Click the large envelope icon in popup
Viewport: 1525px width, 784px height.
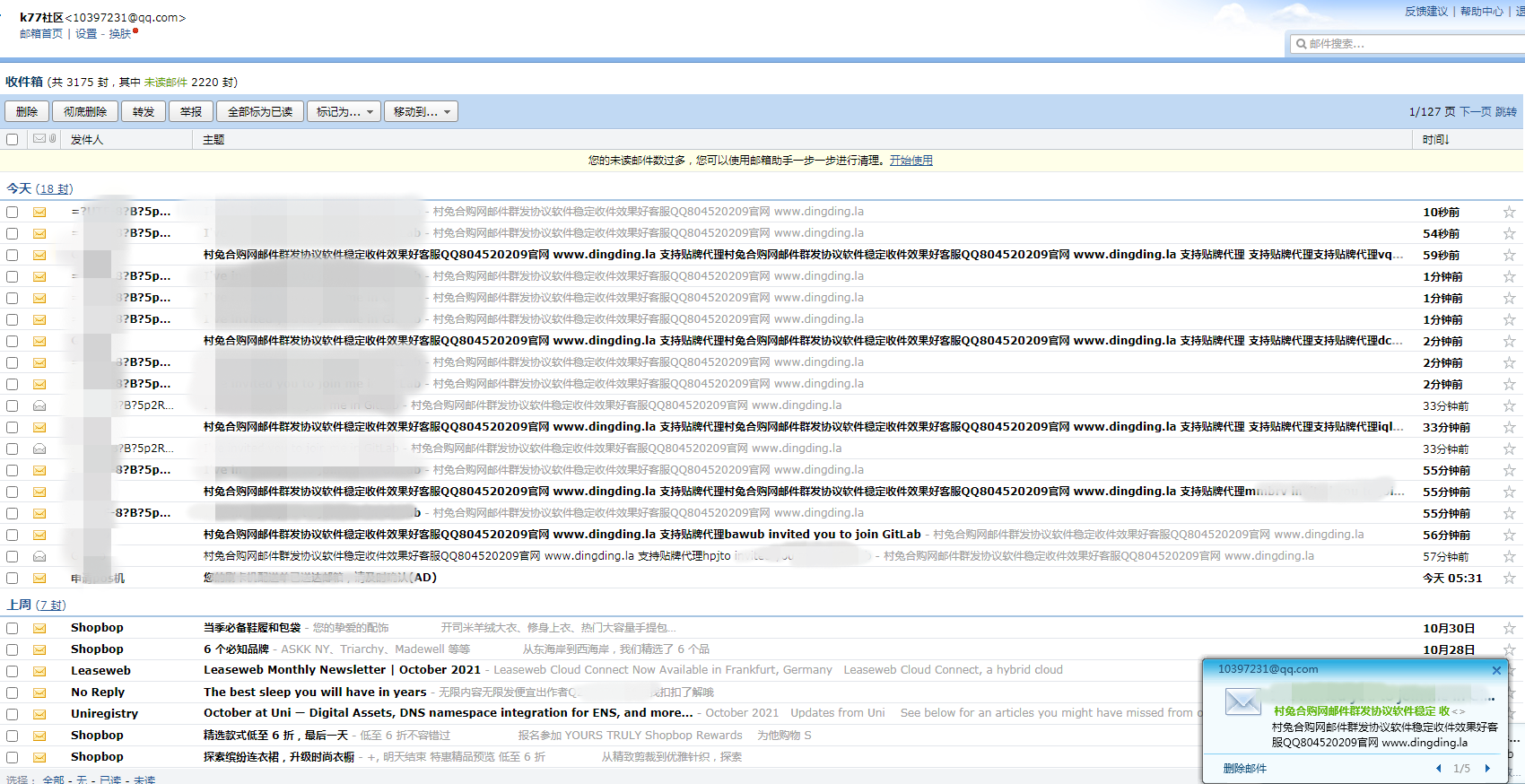(x=1243, y=701)
